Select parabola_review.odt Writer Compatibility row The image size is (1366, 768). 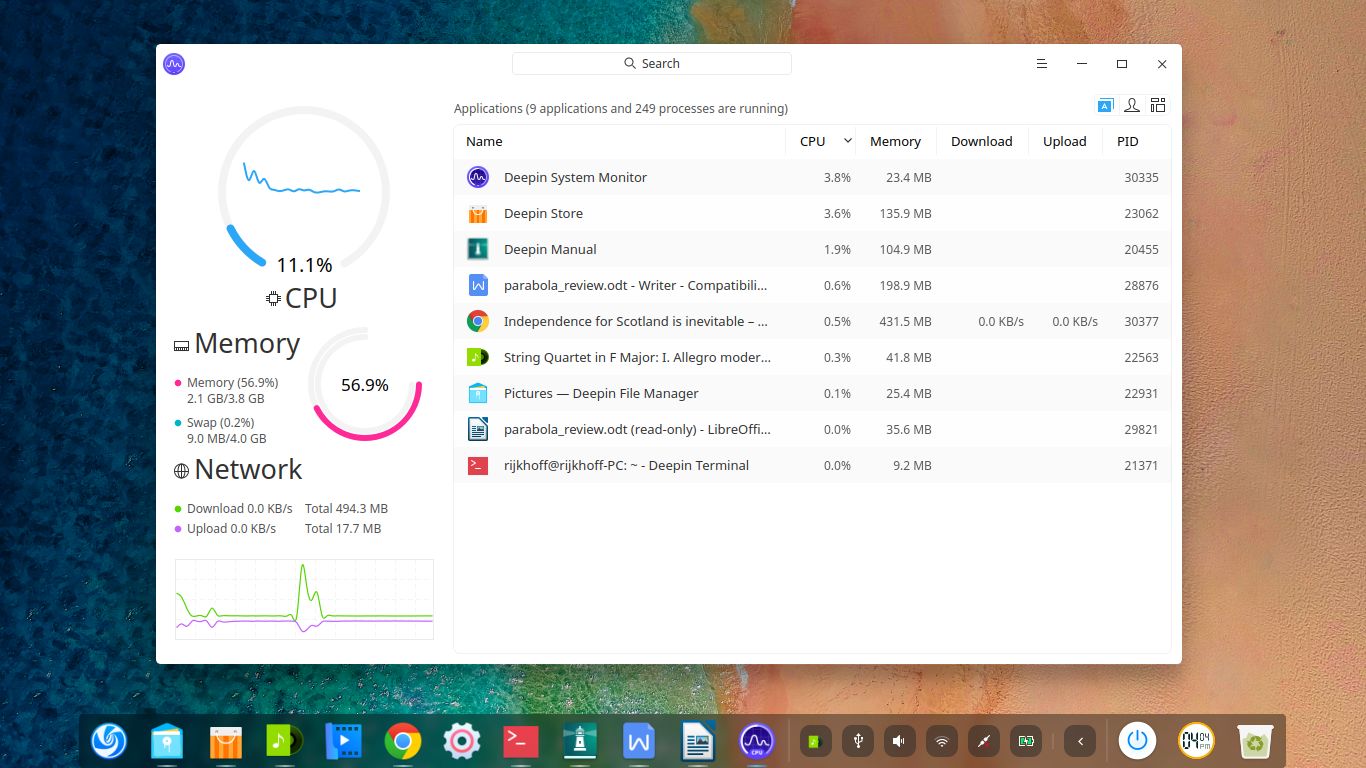tap(812, 285)
